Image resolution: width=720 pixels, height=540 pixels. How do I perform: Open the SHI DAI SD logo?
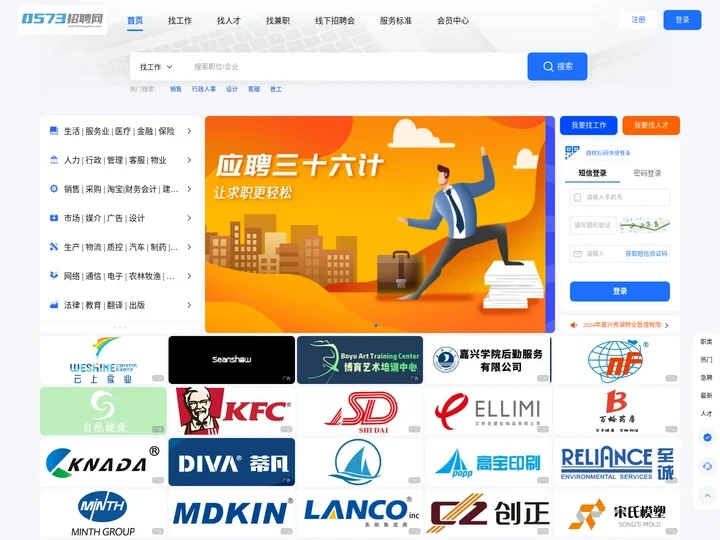(x=360, y=411)
